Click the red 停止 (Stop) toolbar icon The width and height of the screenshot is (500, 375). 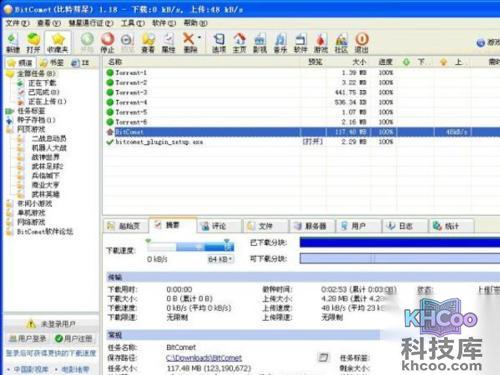(107, 43)
